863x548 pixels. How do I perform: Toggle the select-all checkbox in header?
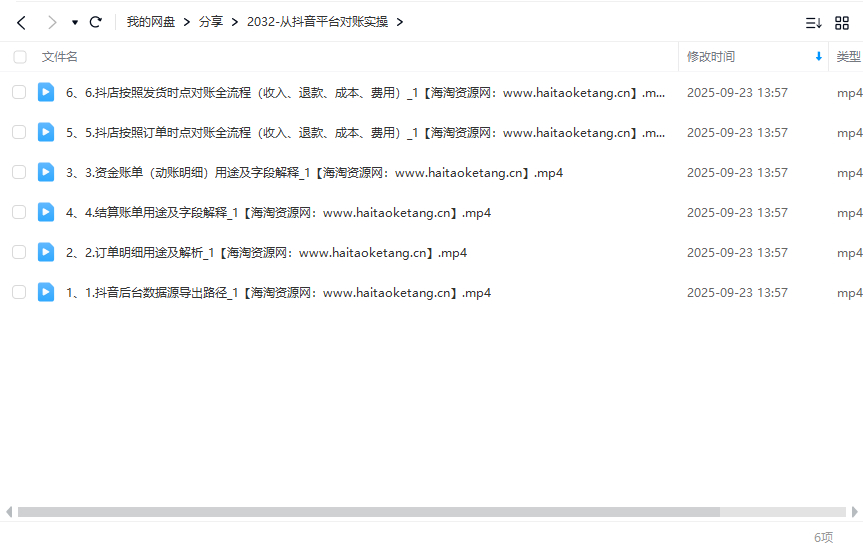(19, 57)
